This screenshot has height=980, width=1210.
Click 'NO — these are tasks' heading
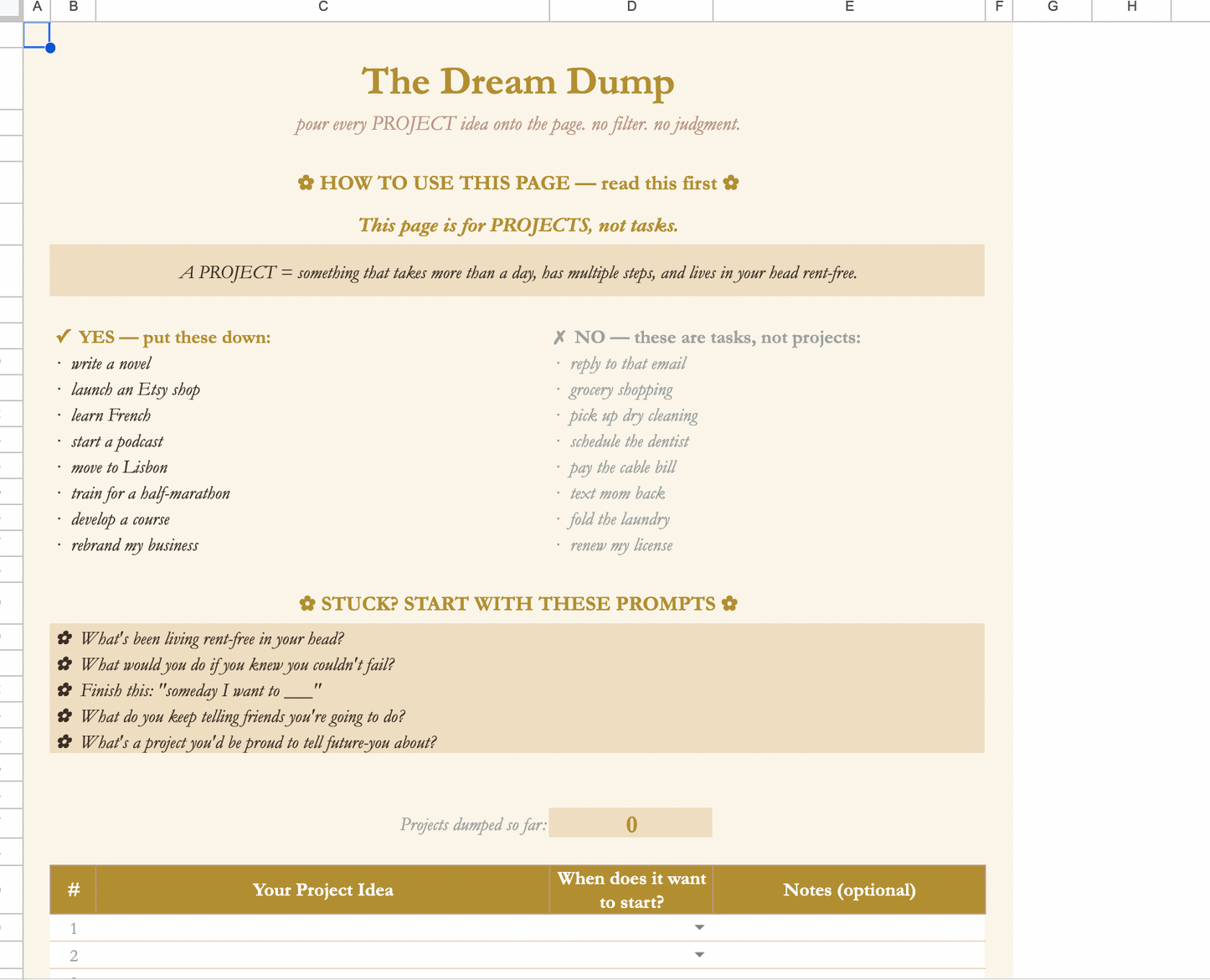tap(707, 338)
